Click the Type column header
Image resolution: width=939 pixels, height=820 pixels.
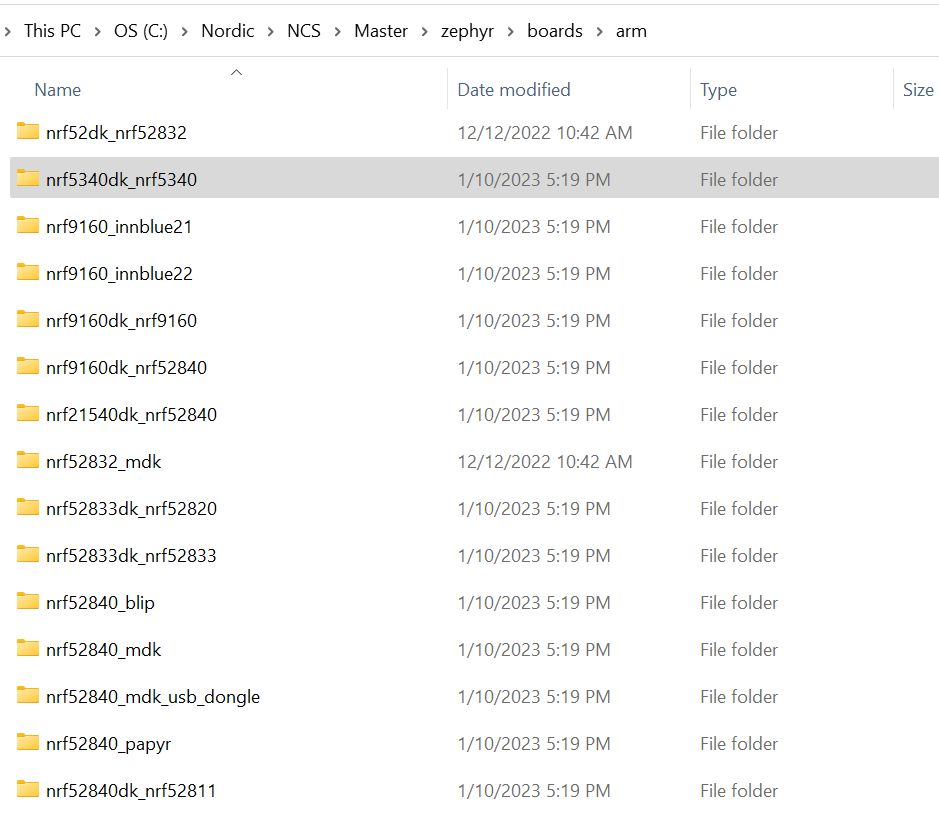(x=718, y=90)
